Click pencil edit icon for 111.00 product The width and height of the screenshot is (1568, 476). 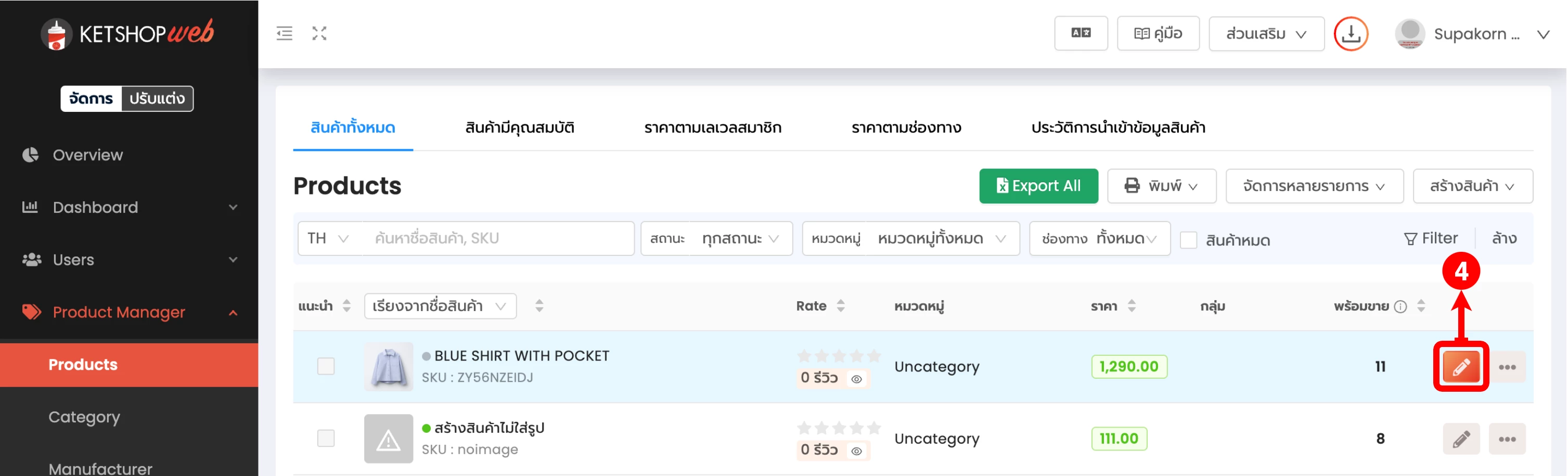(1460, 439)
